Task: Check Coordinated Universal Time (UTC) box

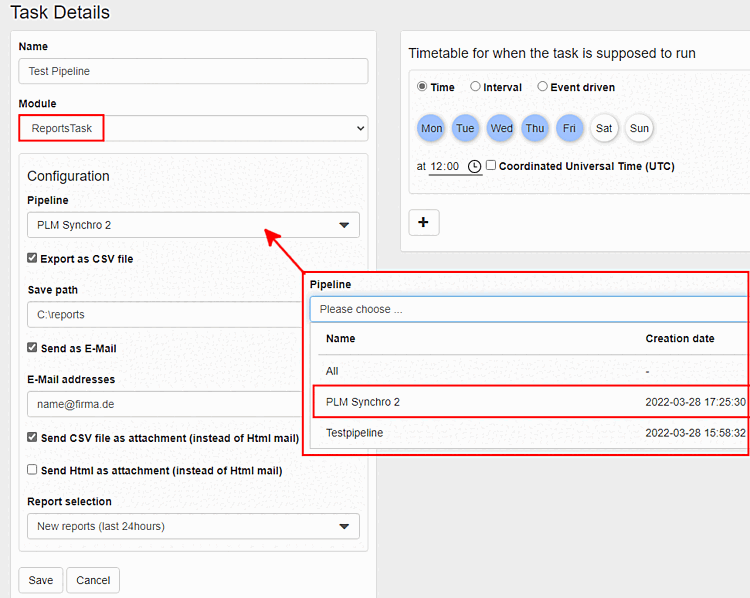Action: pyautogui.click(x=491, y=166)
